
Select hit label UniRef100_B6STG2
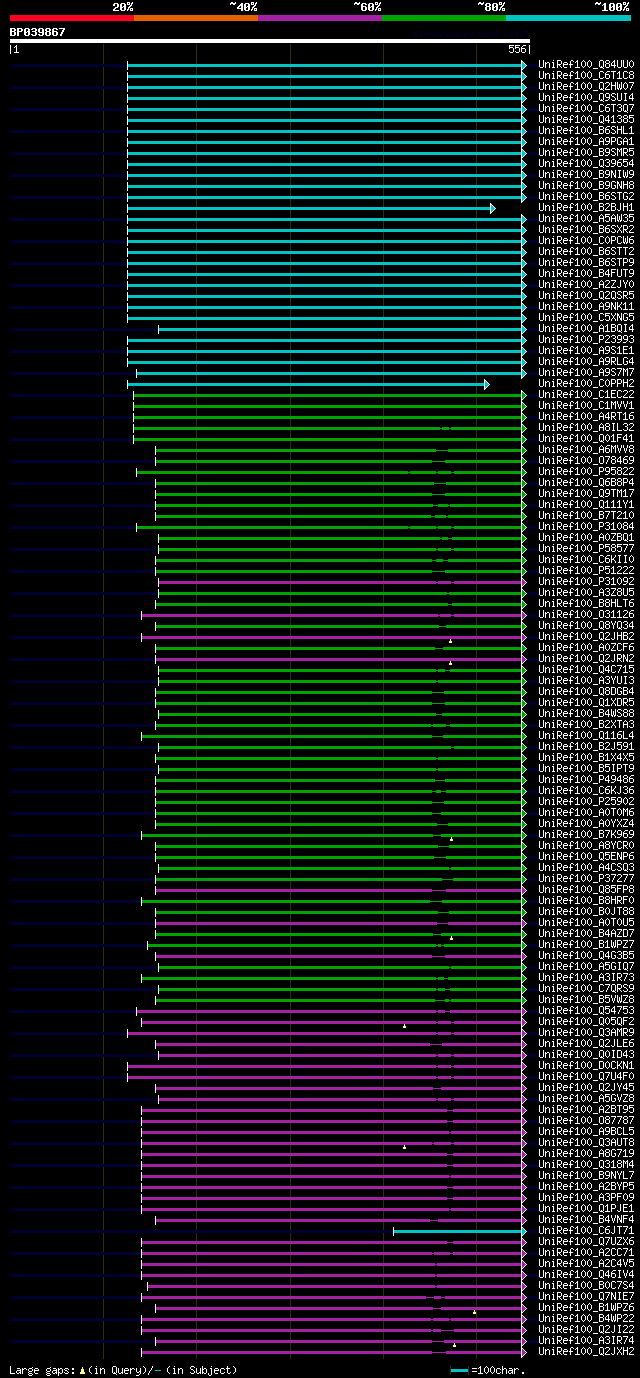pos(586,196)
